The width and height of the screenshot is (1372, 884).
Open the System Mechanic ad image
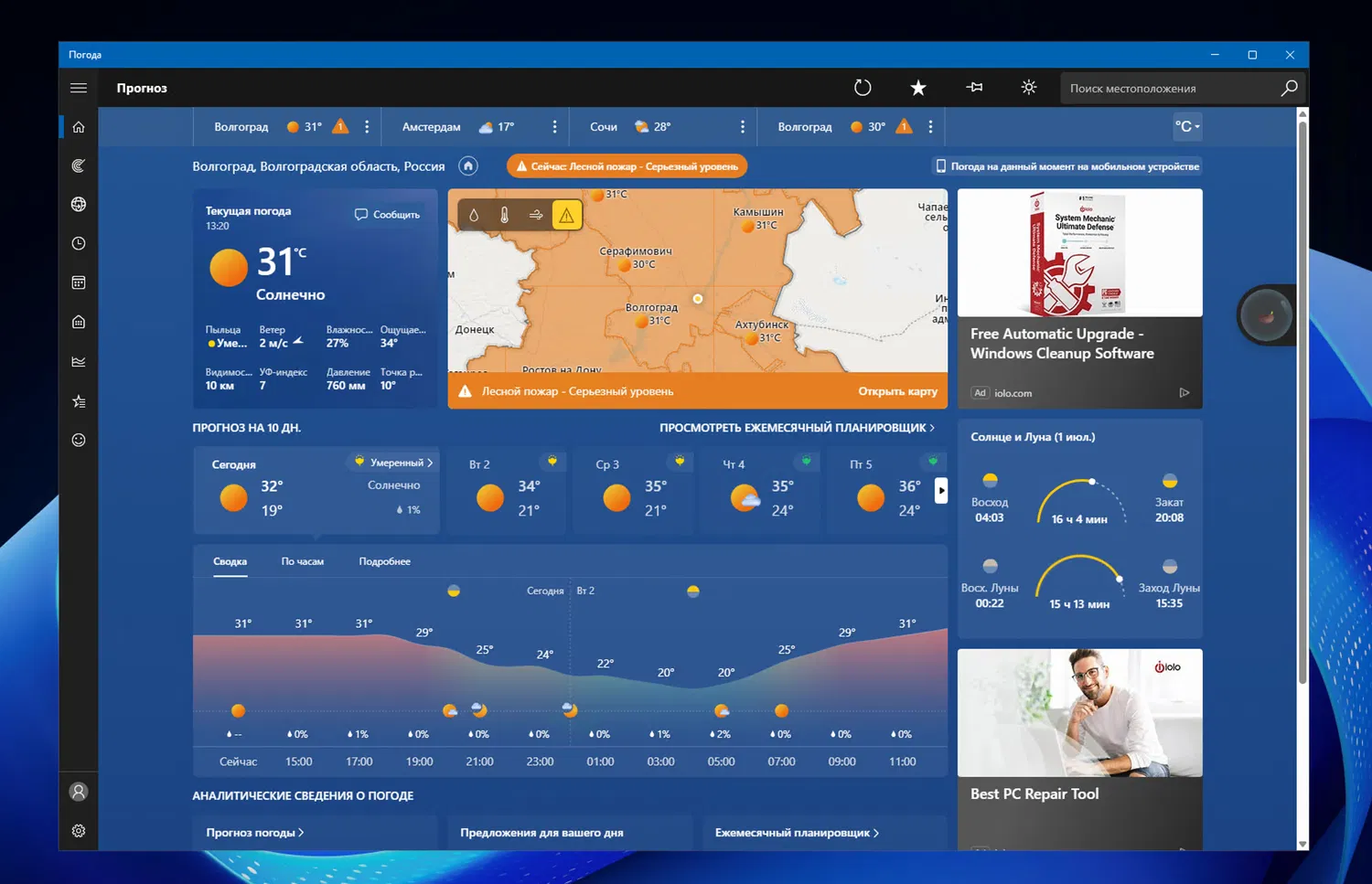pos(1080,253)
